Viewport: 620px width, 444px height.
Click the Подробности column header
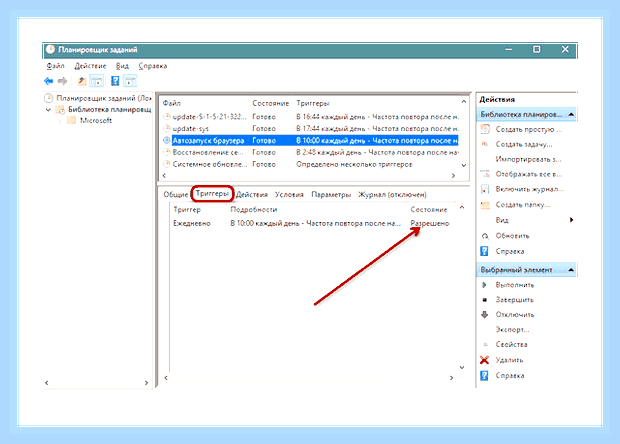click(253, 210)
